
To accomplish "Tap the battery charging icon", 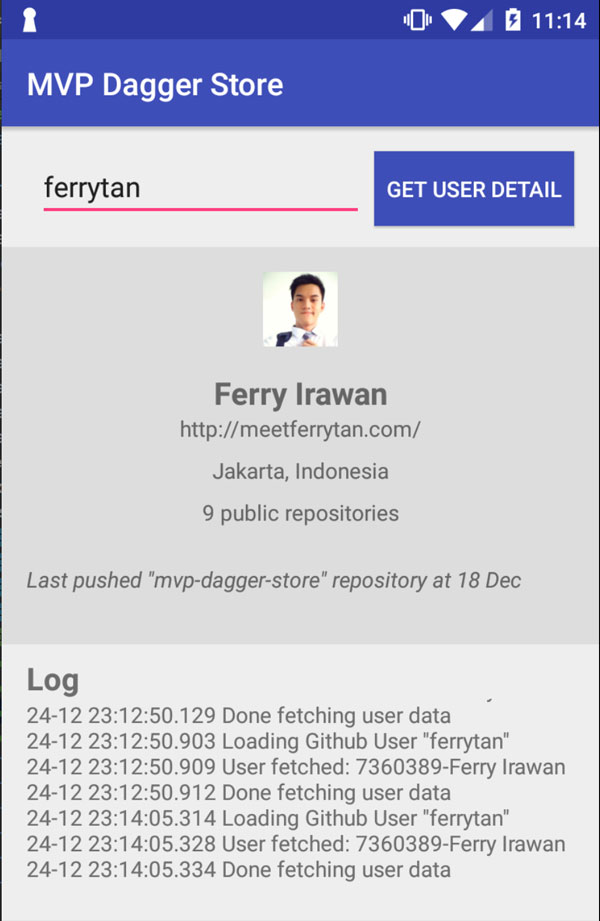I will coord(512,20).
